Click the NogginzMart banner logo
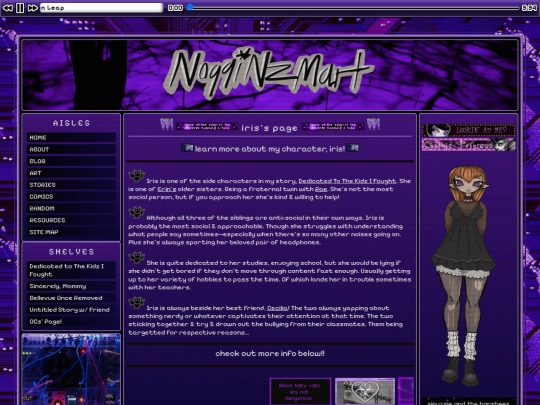This screenshot has width=540, height=405. coord(268,73)
